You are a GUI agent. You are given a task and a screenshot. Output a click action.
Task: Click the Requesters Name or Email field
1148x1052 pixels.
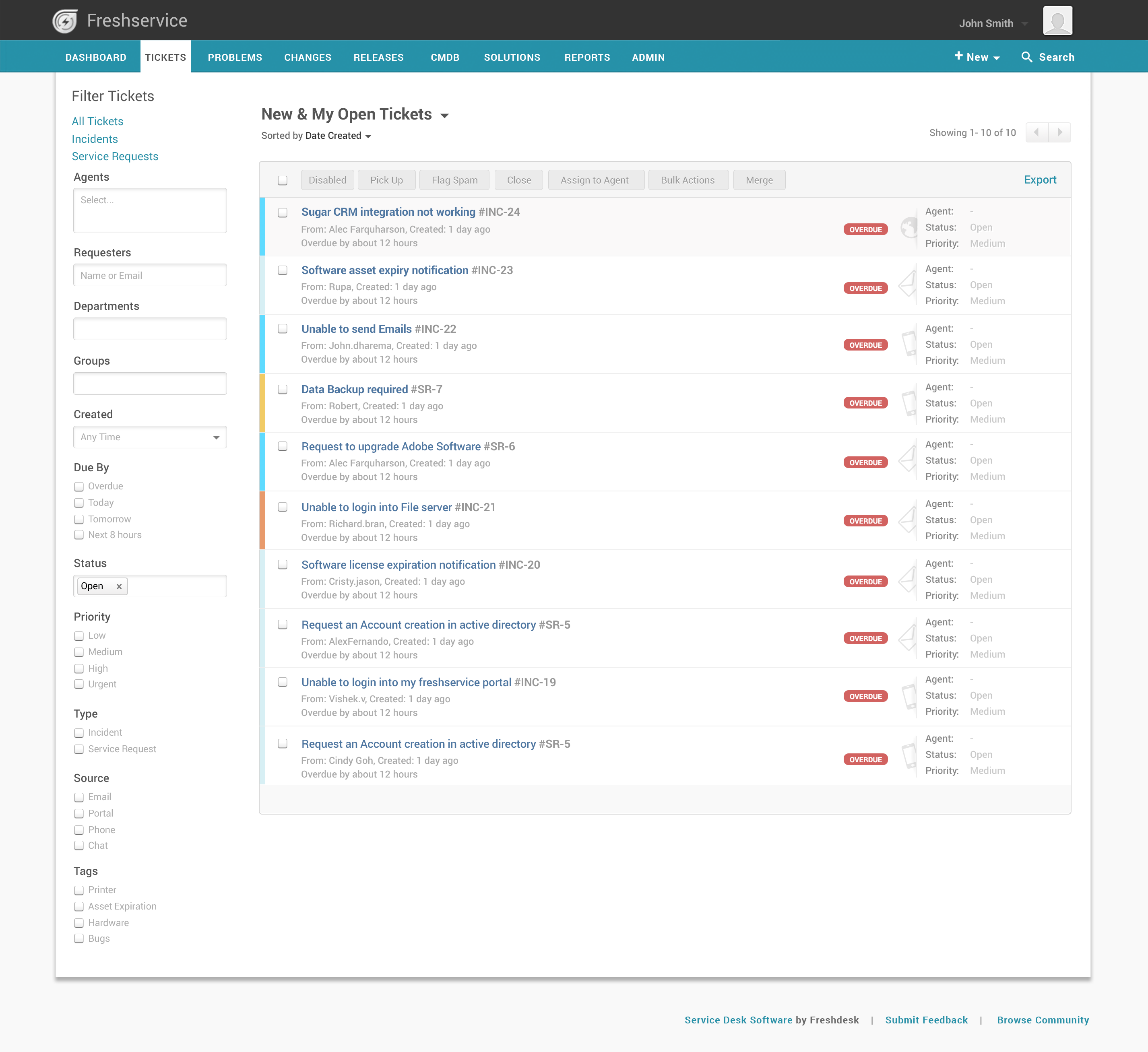[x=150, y=276]
